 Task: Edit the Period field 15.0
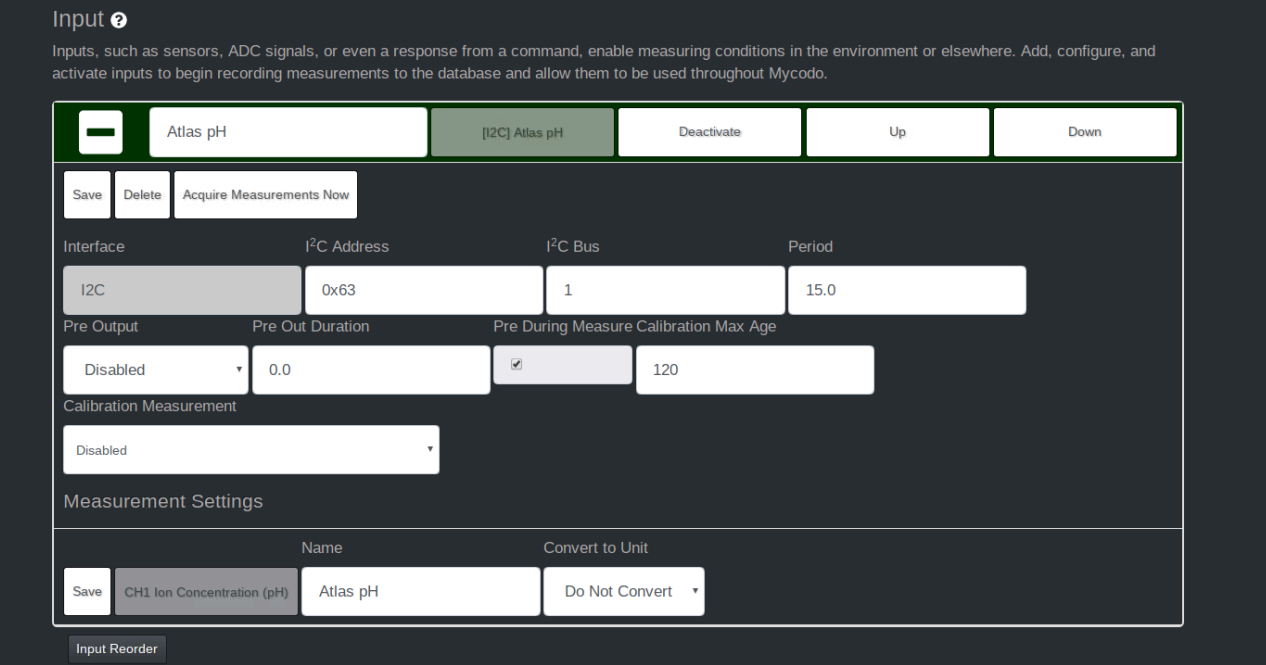coord(907,290)
